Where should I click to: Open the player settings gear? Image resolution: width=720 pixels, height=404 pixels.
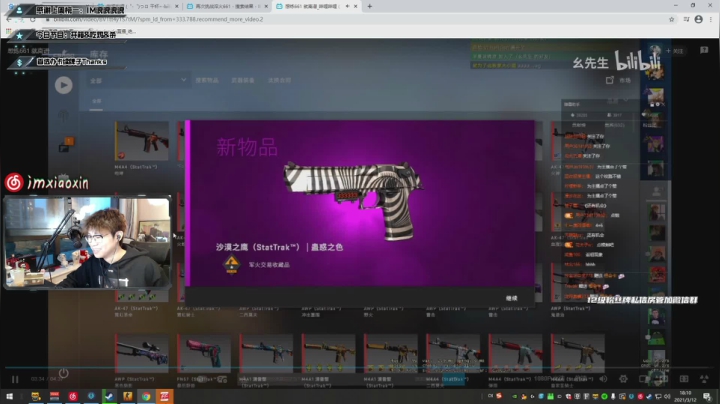pyautogui.click(x=623, y=379)
